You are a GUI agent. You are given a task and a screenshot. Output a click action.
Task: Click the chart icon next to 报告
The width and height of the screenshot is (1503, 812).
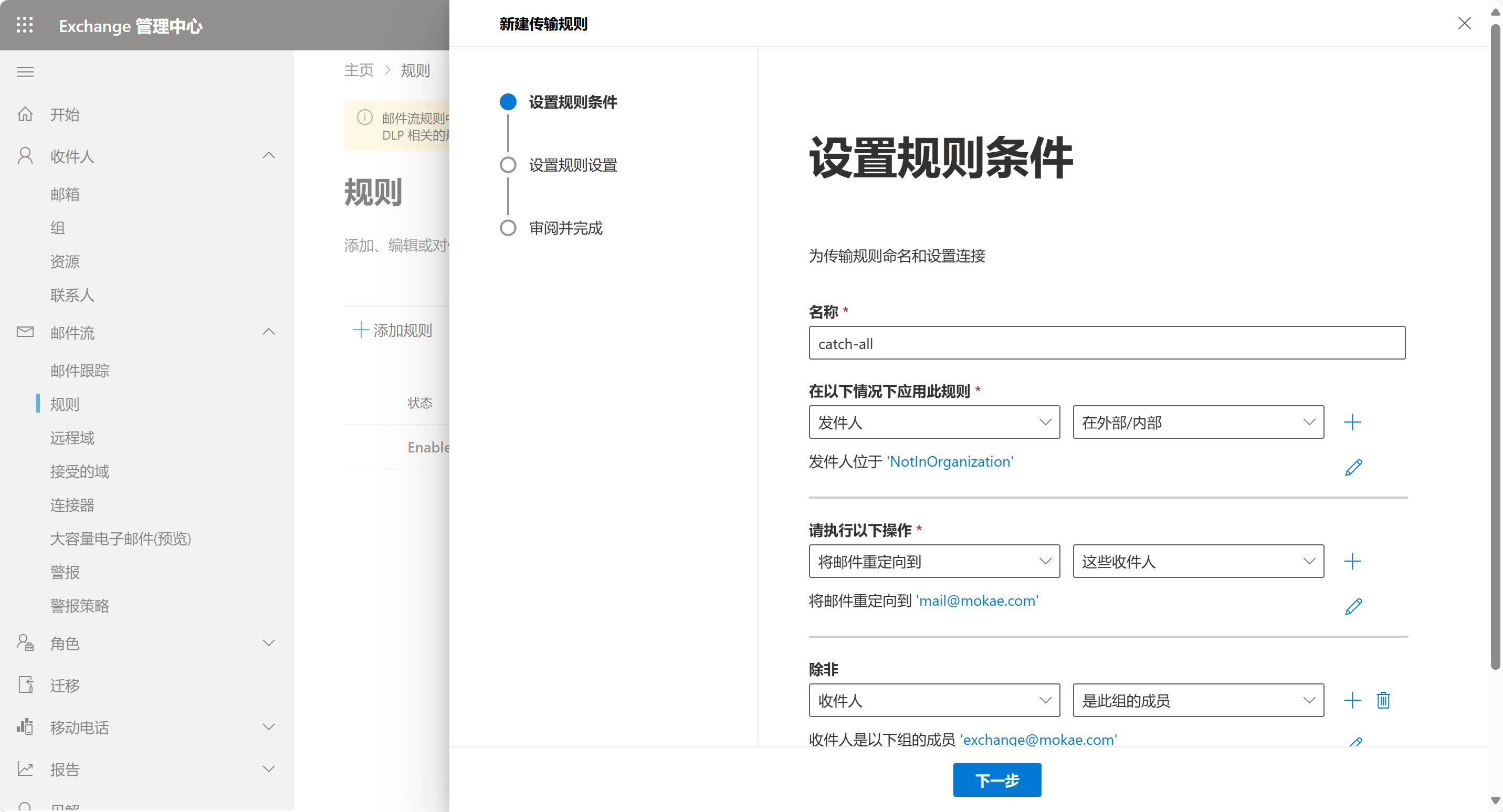(25, 769)
